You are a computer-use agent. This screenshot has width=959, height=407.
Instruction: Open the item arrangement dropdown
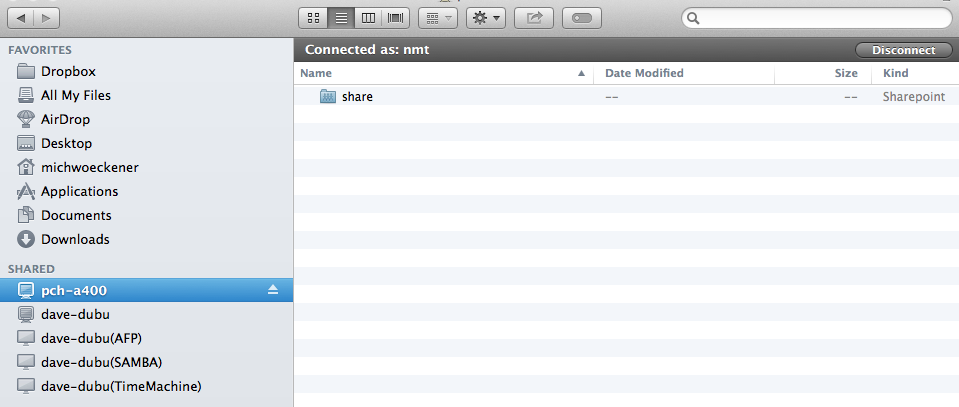point(438,18)
